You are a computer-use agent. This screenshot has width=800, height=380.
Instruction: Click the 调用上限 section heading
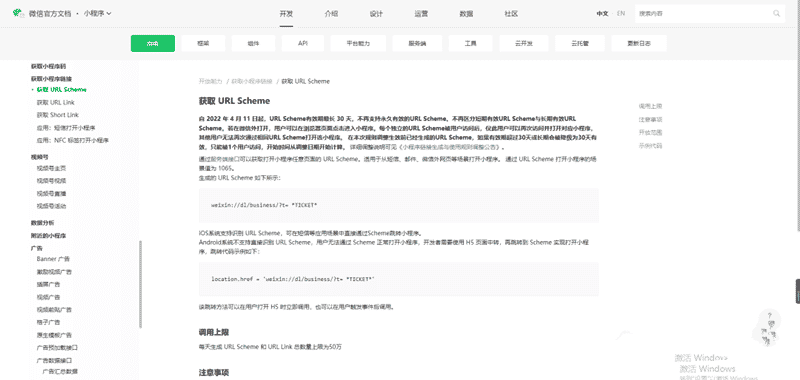214,332
